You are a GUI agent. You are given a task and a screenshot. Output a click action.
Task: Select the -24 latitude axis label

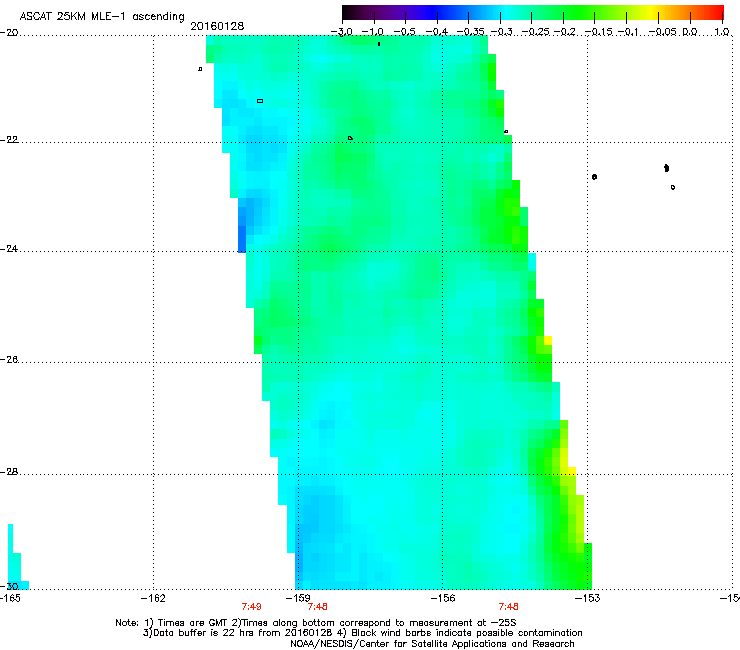[x=9, y=249]
